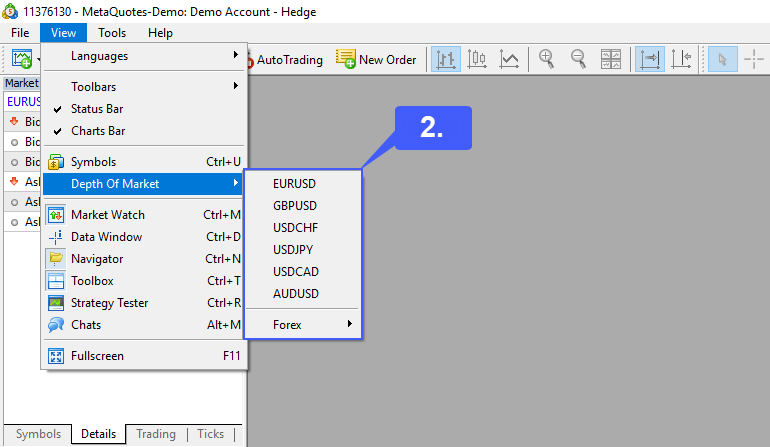Viewport: 770px width, 447px height.
Task: Choose GBPUSD depth of market
Action: click(x=303, y=206)
